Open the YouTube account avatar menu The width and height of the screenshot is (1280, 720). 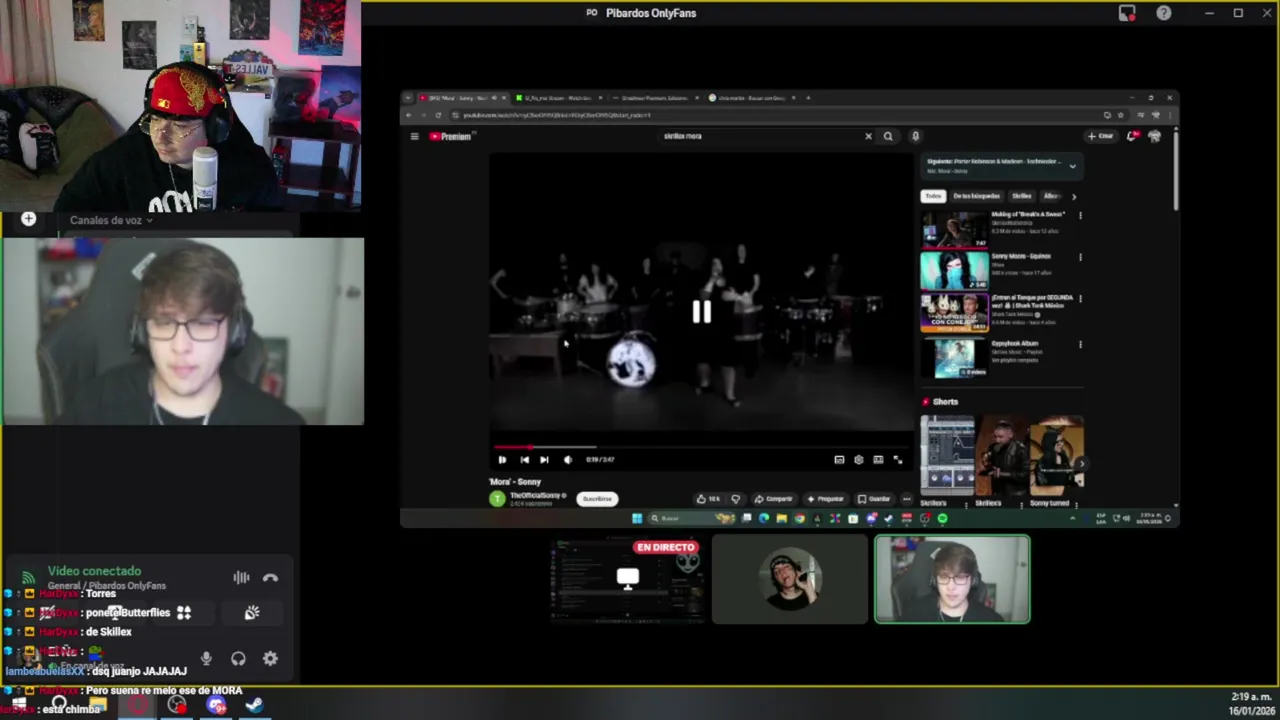(1154, 136)
